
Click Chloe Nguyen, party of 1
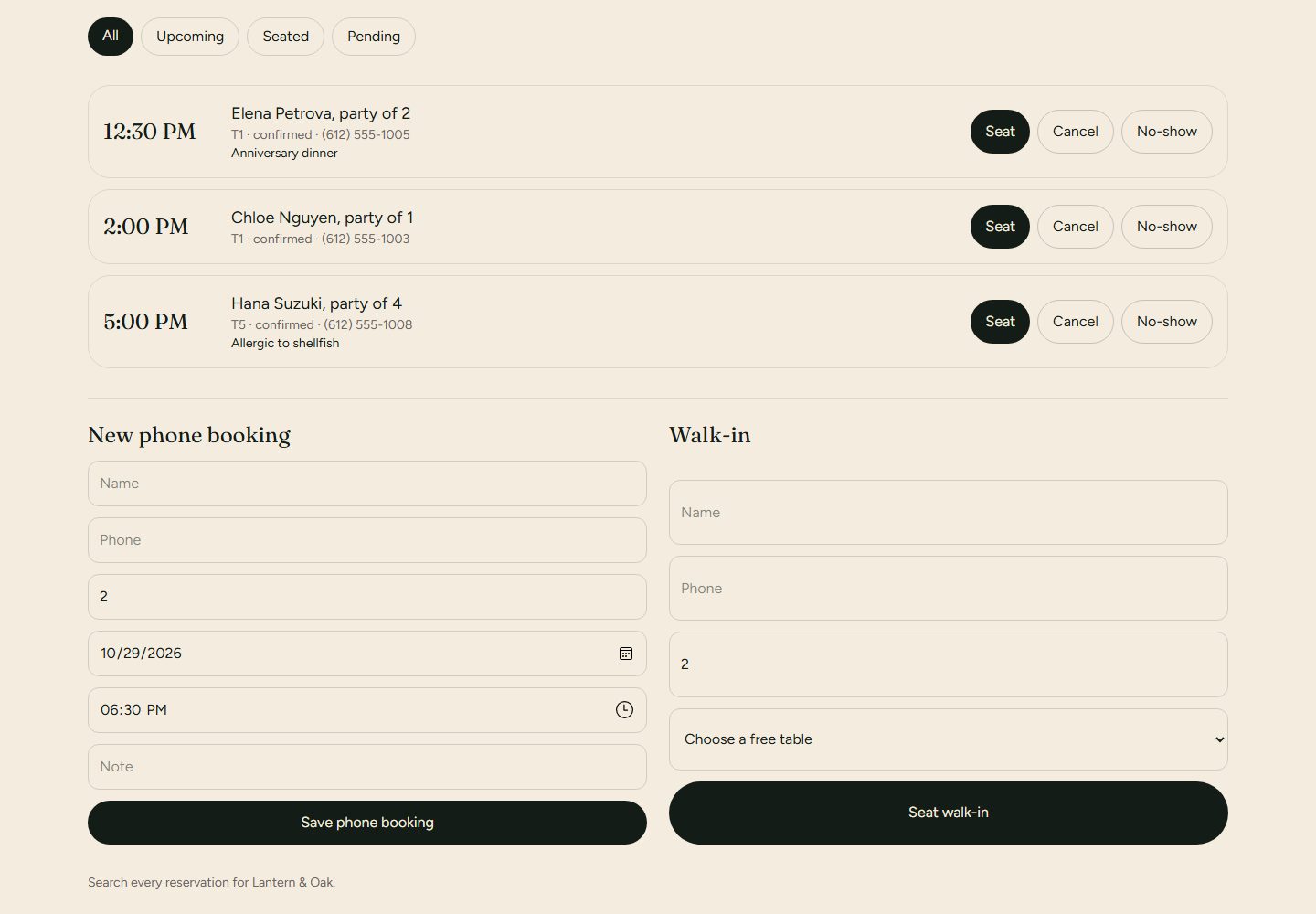pyautogui.click(x=322, y=218)
